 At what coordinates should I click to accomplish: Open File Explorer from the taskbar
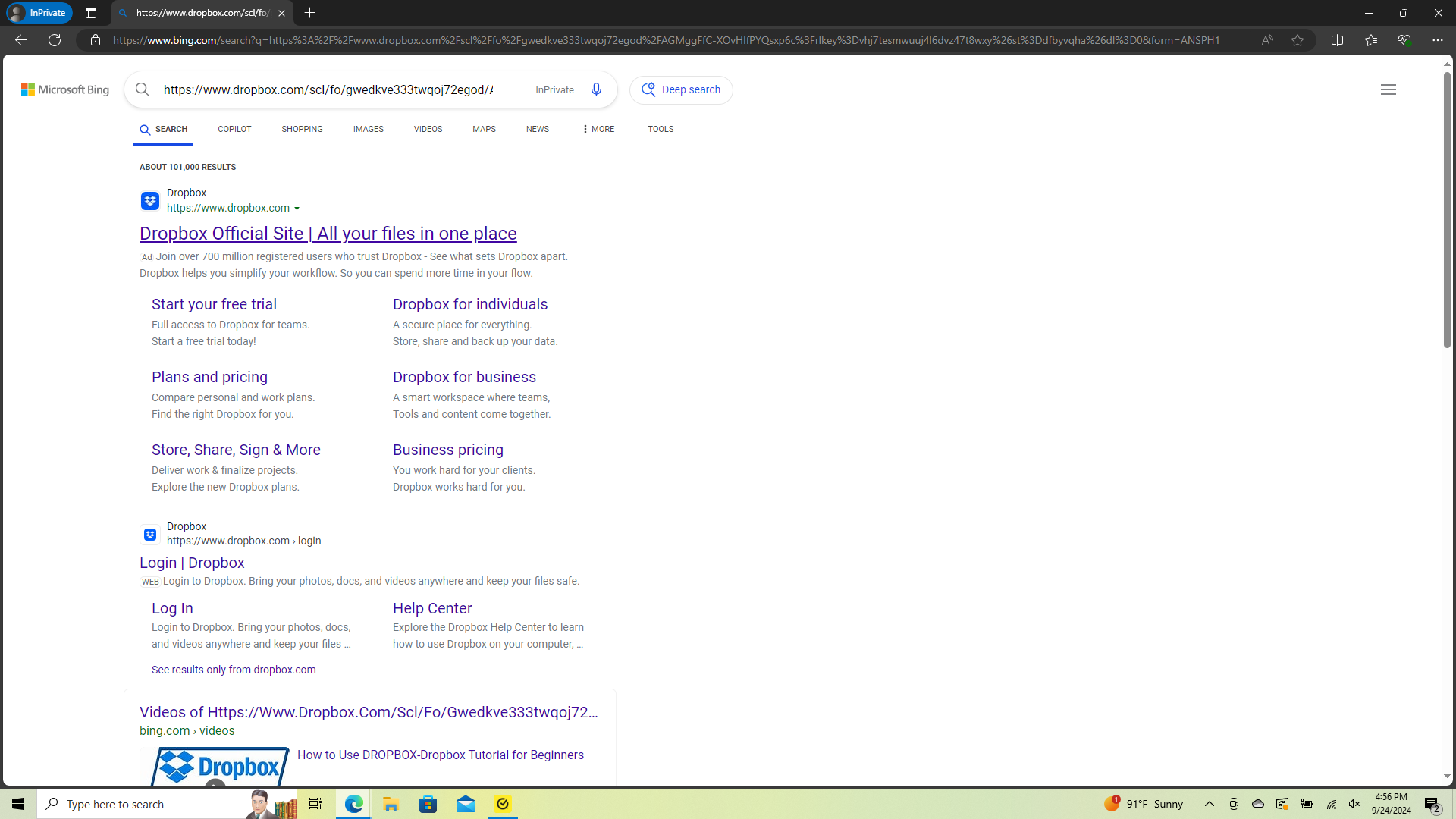391,804
